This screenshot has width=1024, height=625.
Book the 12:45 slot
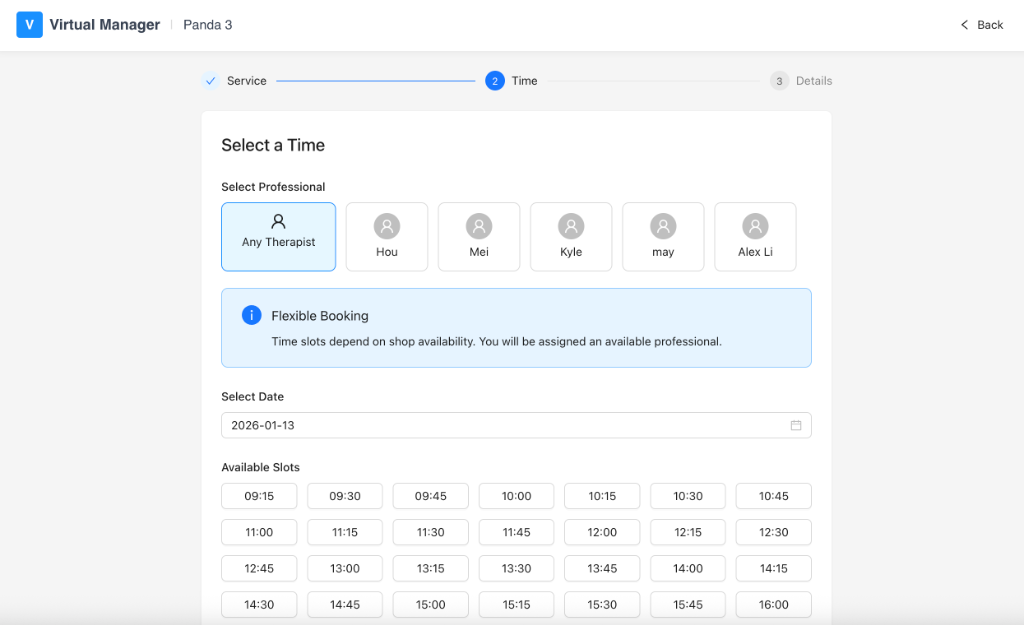259,568
